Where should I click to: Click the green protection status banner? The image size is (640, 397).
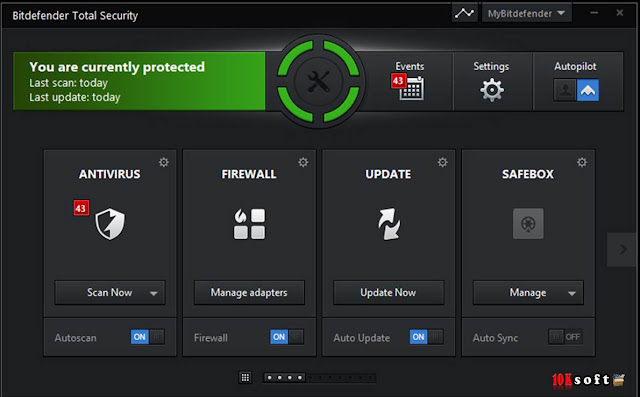tap(139, 81)
